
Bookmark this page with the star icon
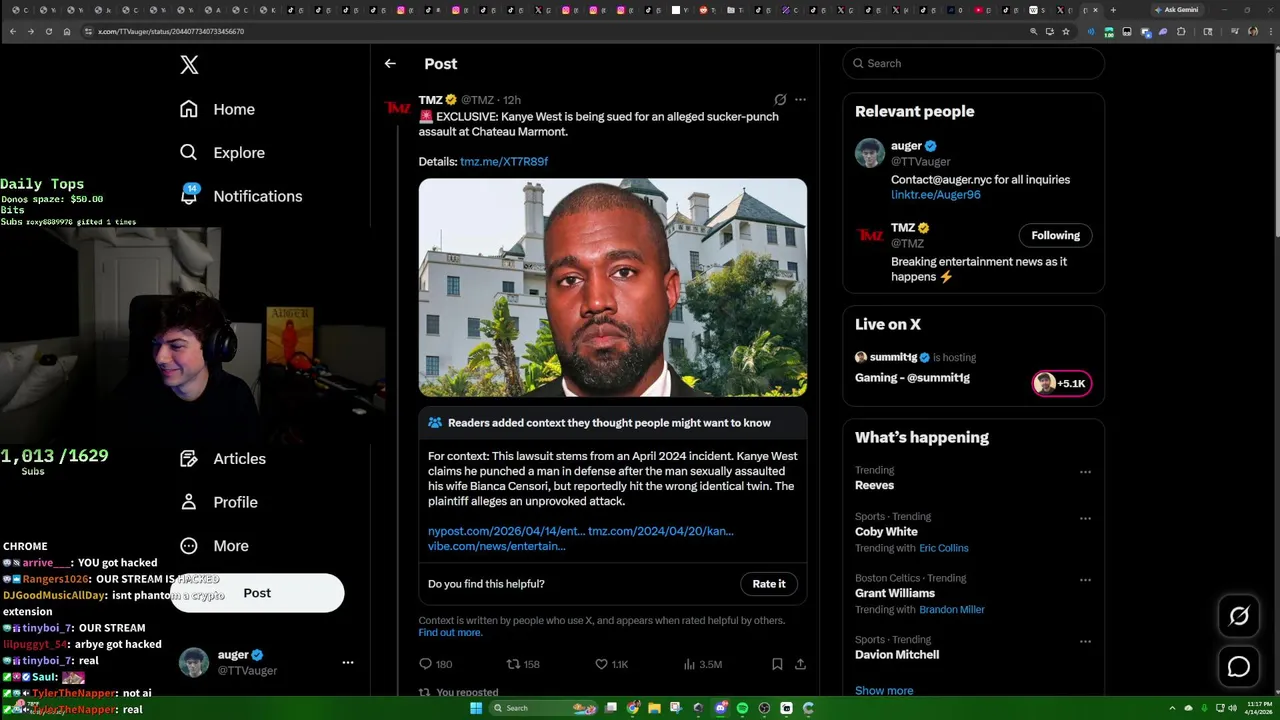1066,31
